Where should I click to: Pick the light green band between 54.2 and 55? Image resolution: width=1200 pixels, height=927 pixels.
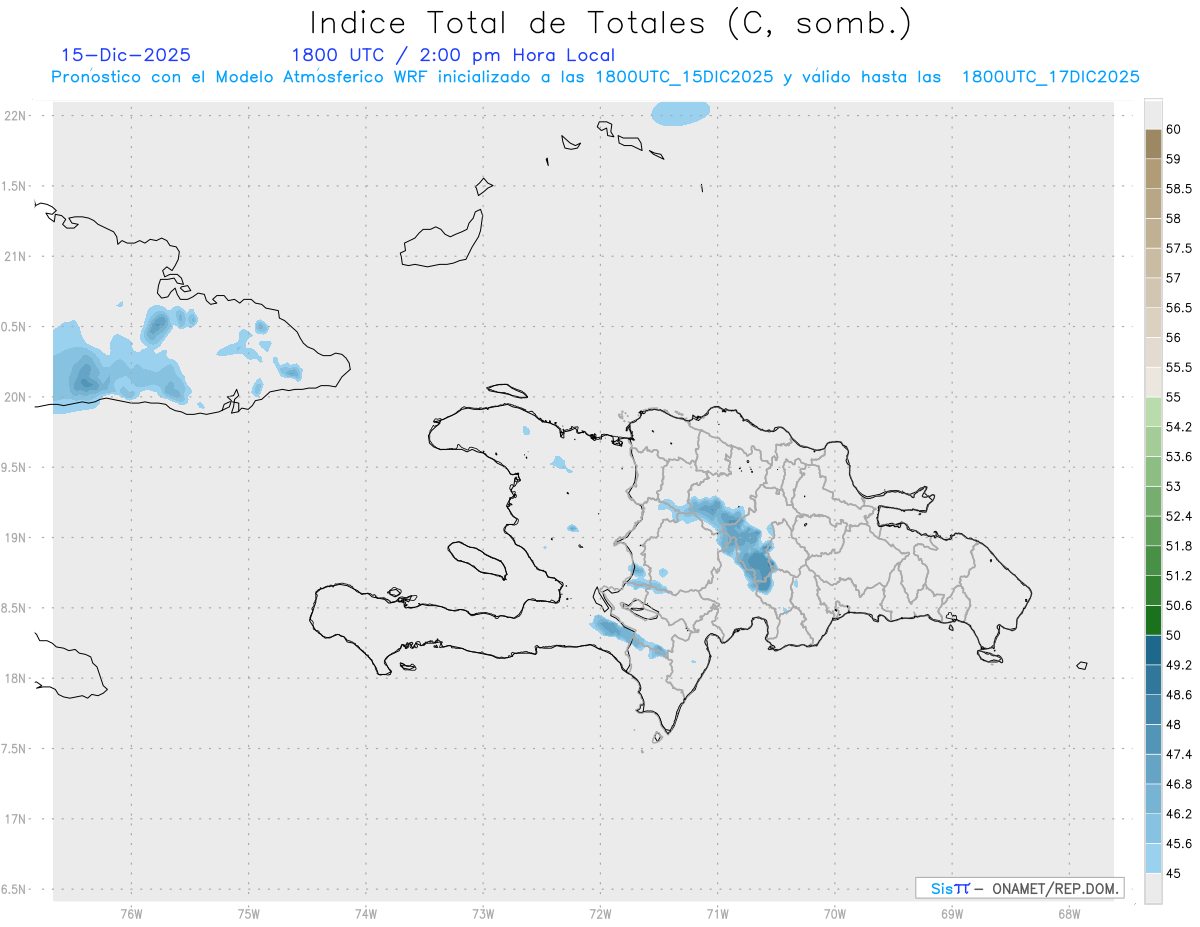[1153, 412]
